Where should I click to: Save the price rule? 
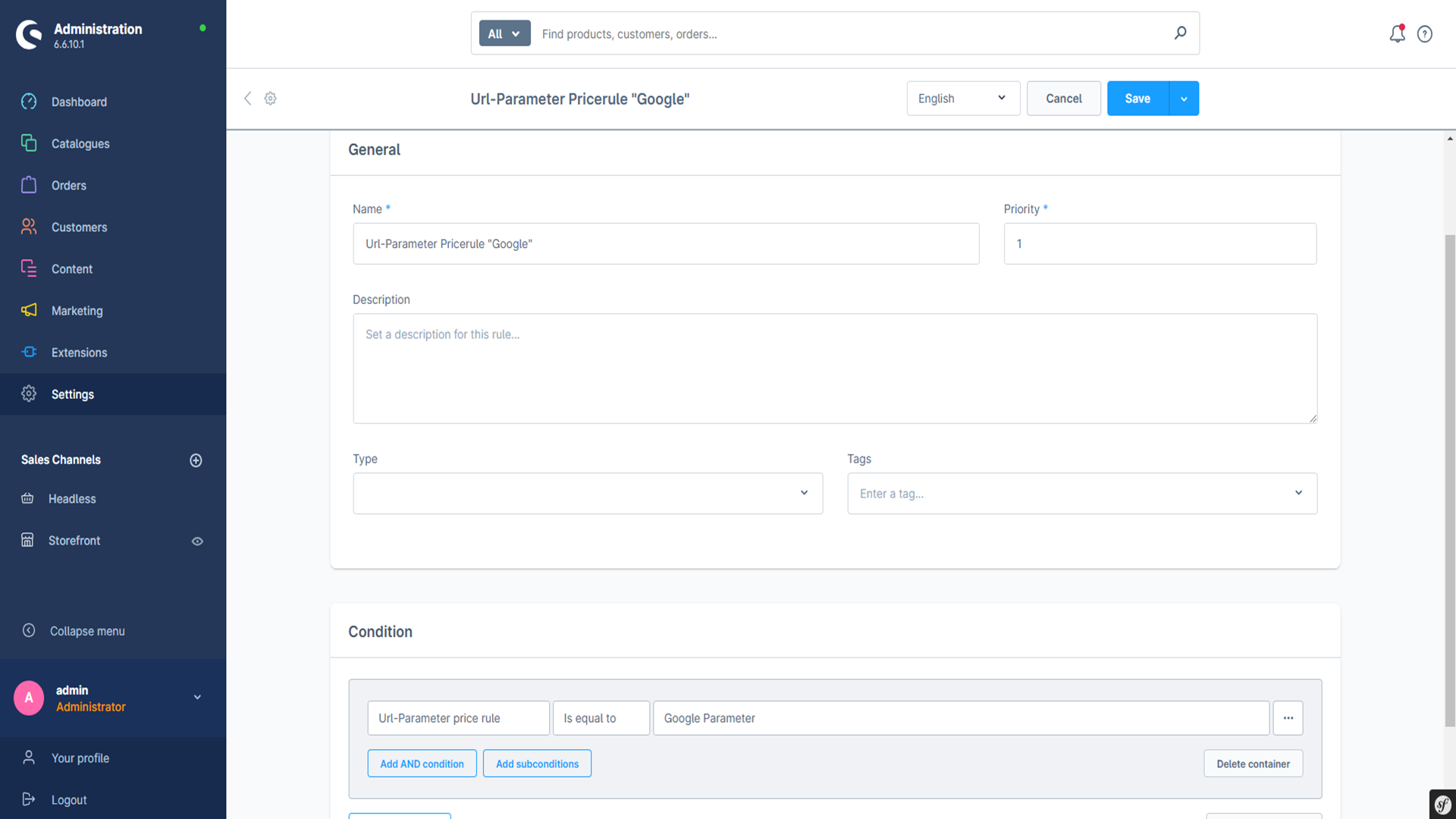1137,99
